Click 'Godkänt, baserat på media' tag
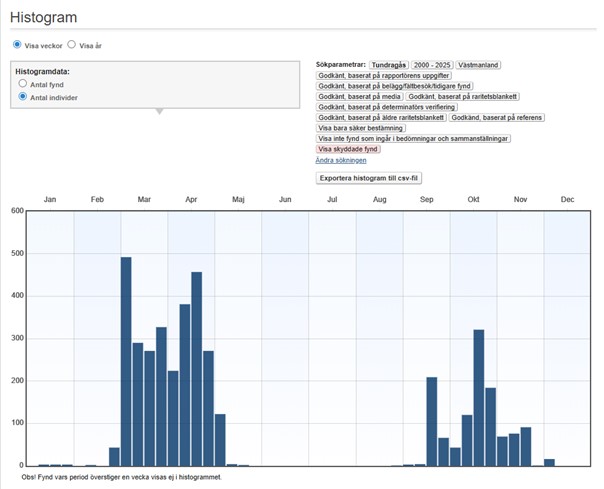604x489 pixels. pyautogui.click(x=358, y=96)
